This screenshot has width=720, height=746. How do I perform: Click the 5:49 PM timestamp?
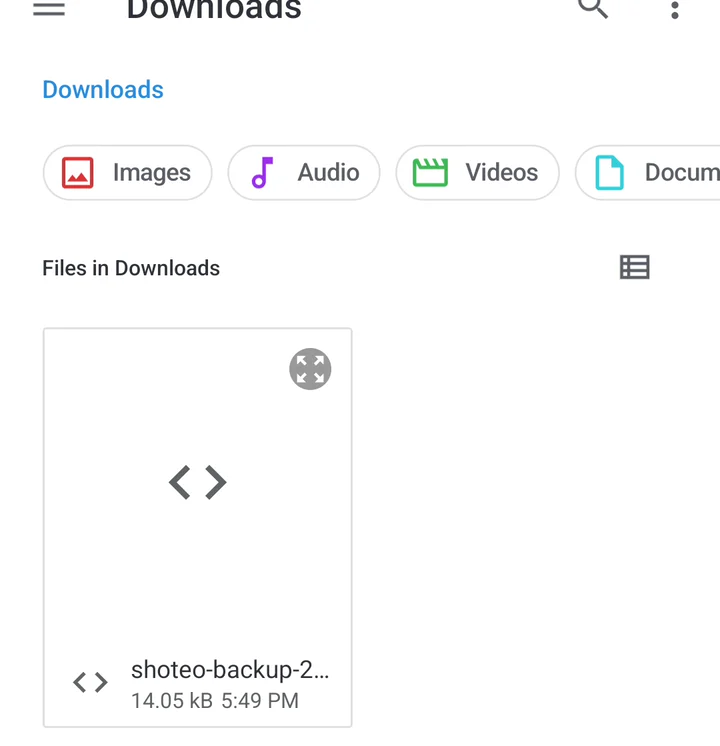(260, 701)
